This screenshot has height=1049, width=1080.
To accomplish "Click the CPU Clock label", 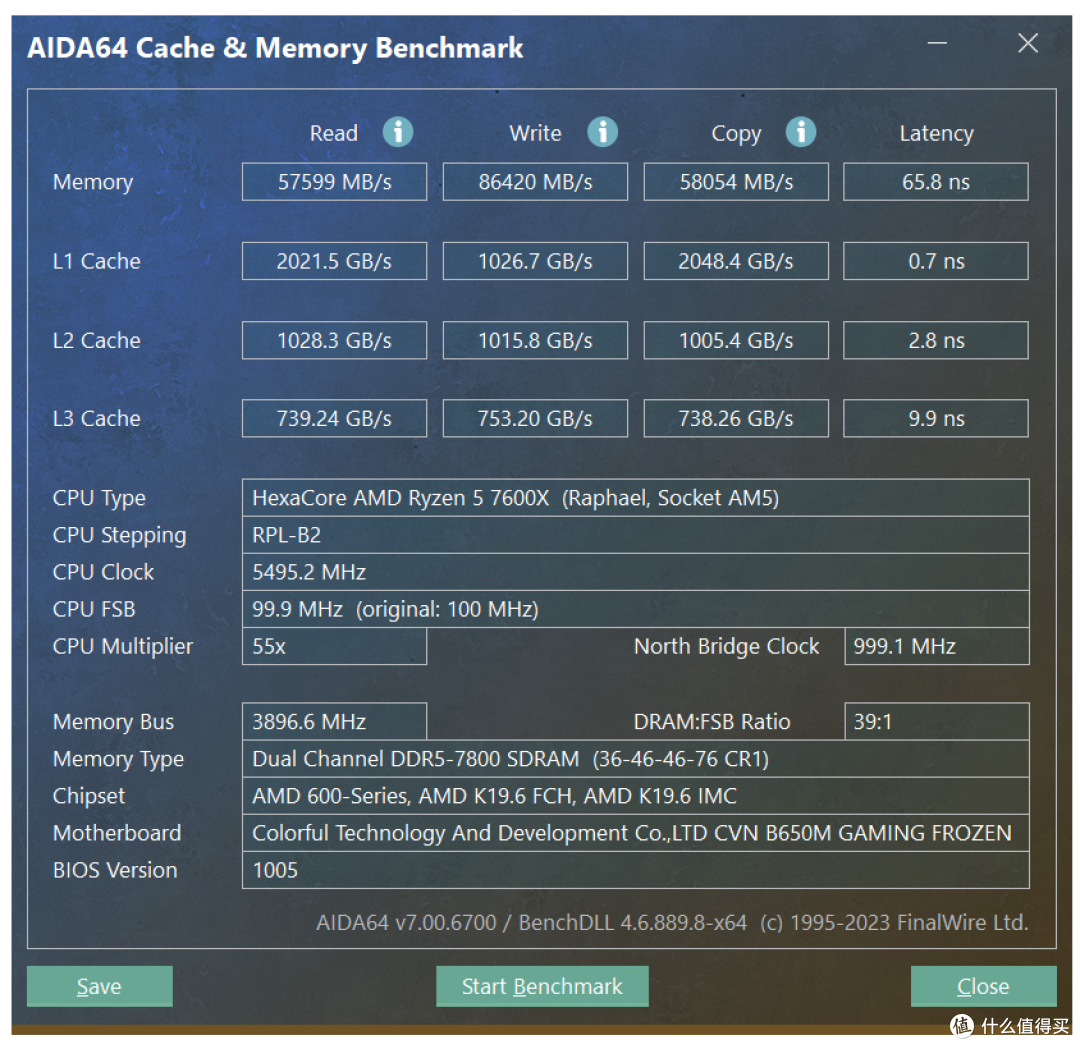I will (103, 572).
